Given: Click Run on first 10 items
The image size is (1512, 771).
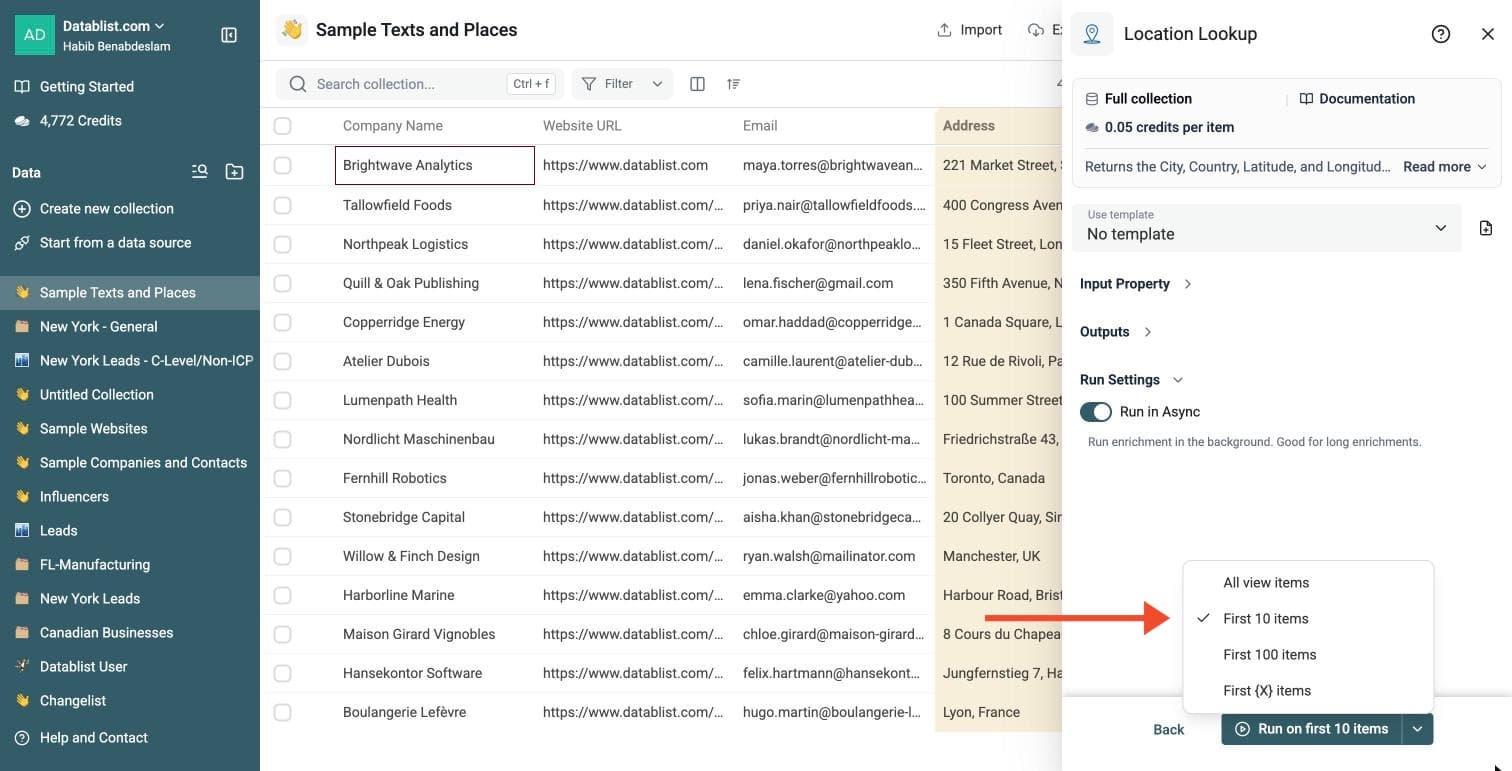Looking at the screenshot, I should 1312,729.
